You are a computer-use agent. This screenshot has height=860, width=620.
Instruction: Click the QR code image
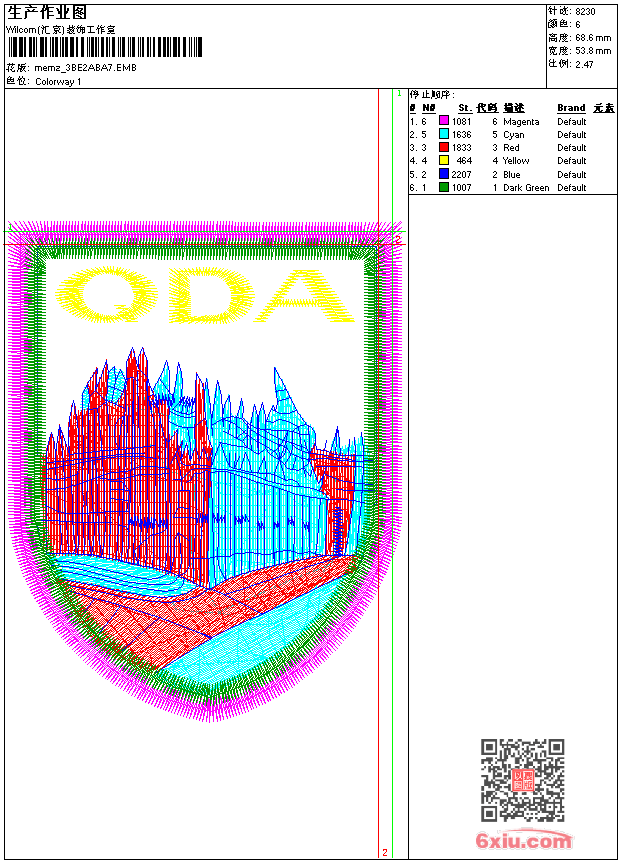click(x=523, y=780)
